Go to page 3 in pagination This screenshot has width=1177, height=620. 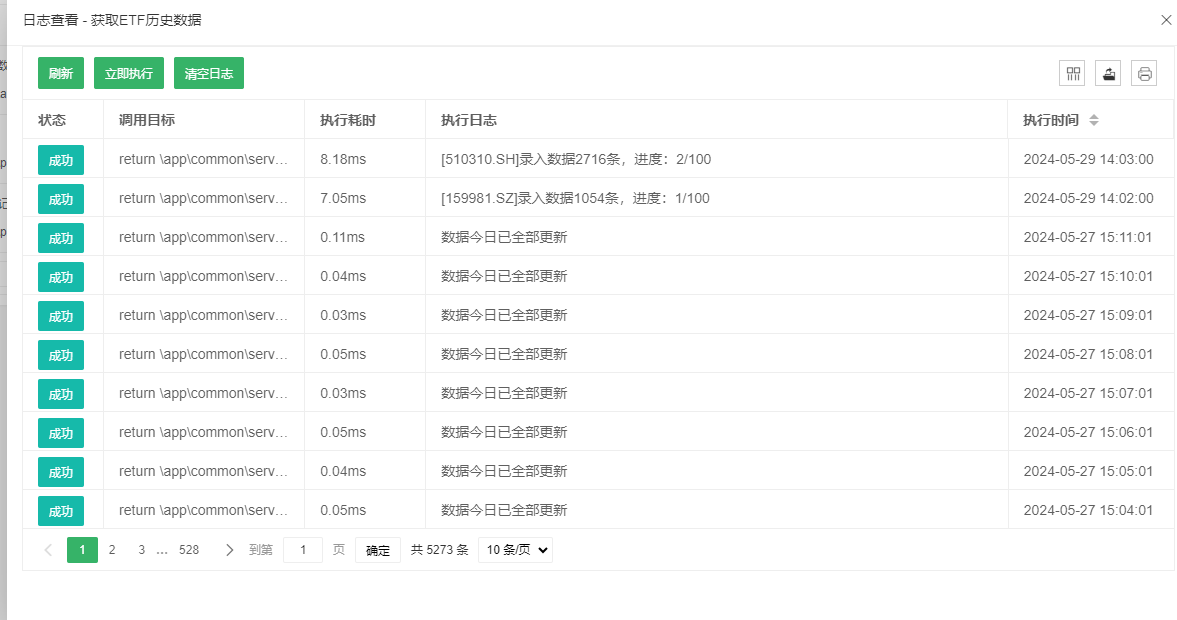(x=141, y=550)
